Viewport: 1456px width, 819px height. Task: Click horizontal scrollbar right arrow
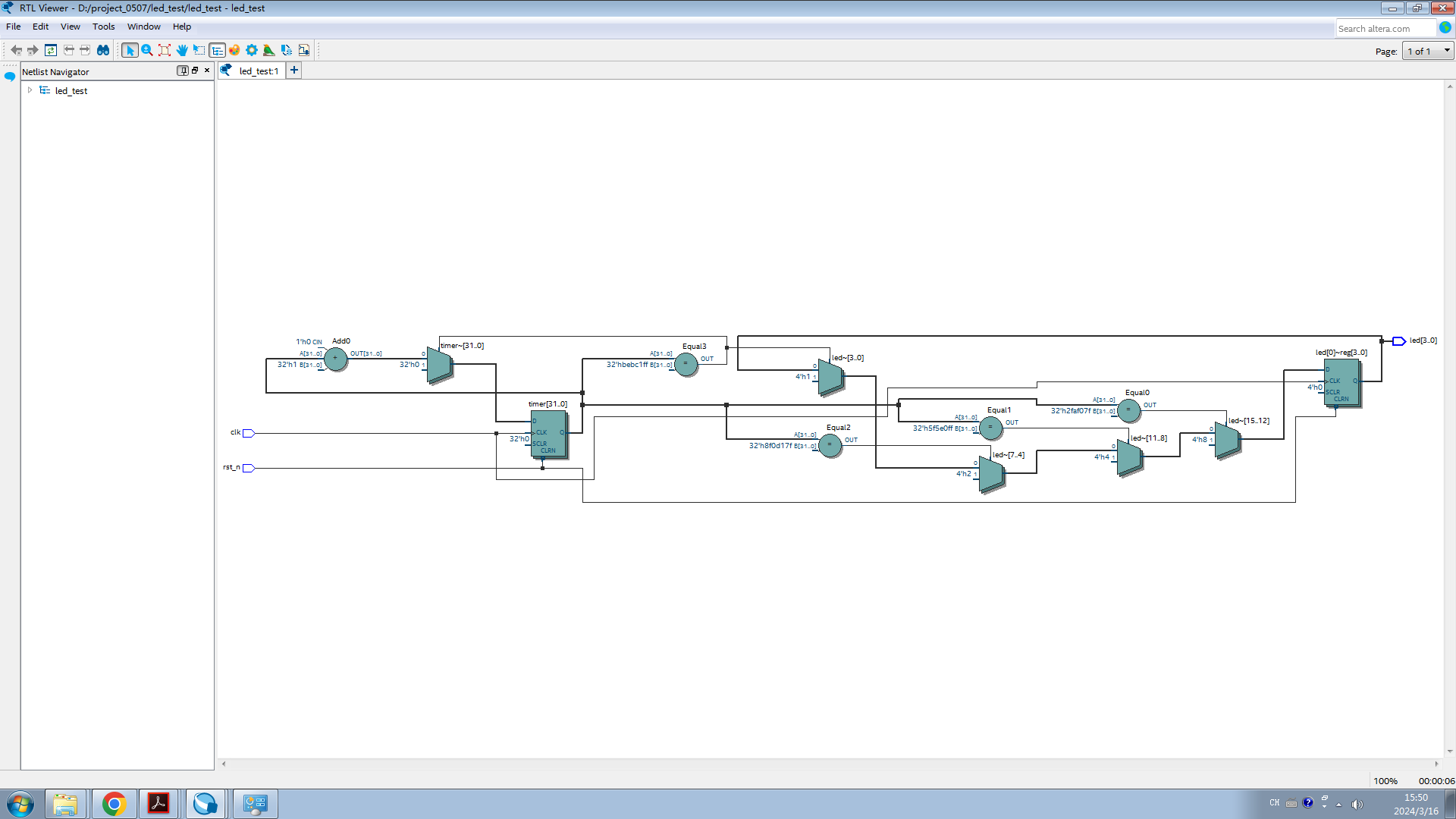pos(1437,764)
